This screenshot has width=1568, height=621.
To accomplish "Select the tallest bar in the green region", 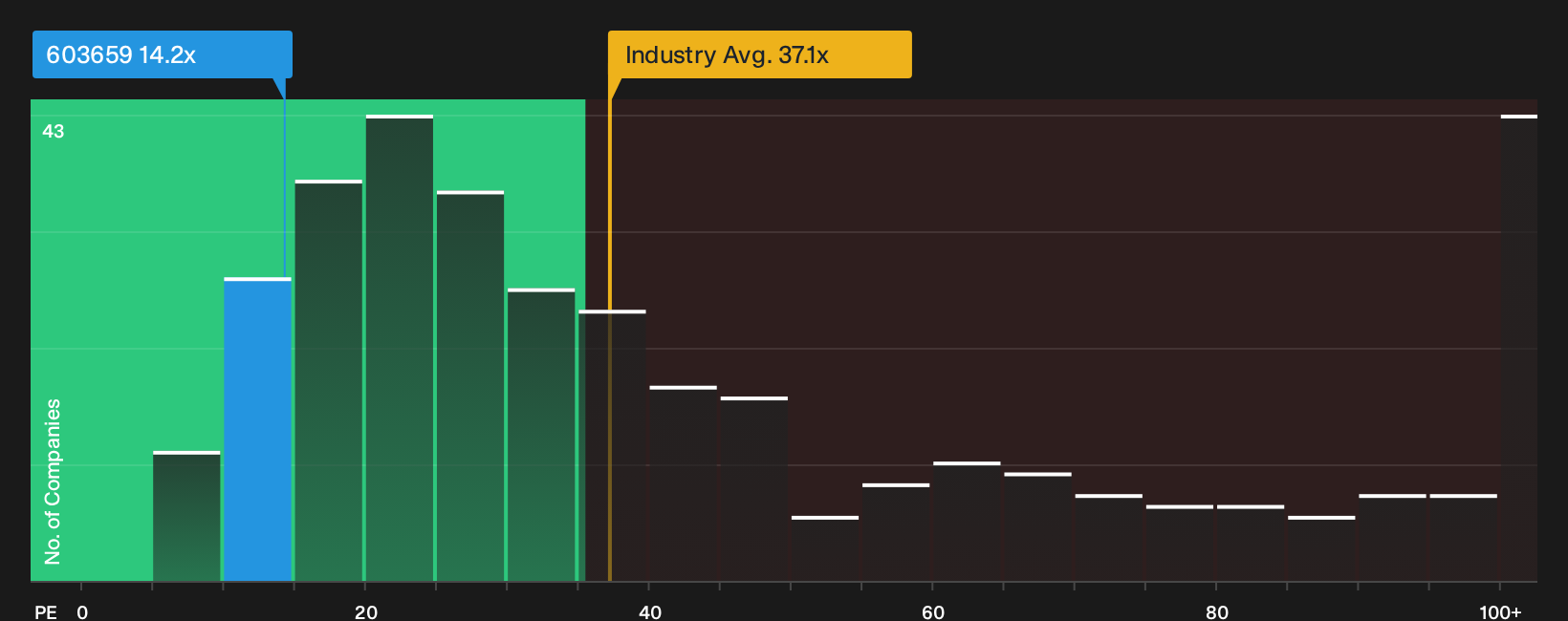I will pos(399,348).
